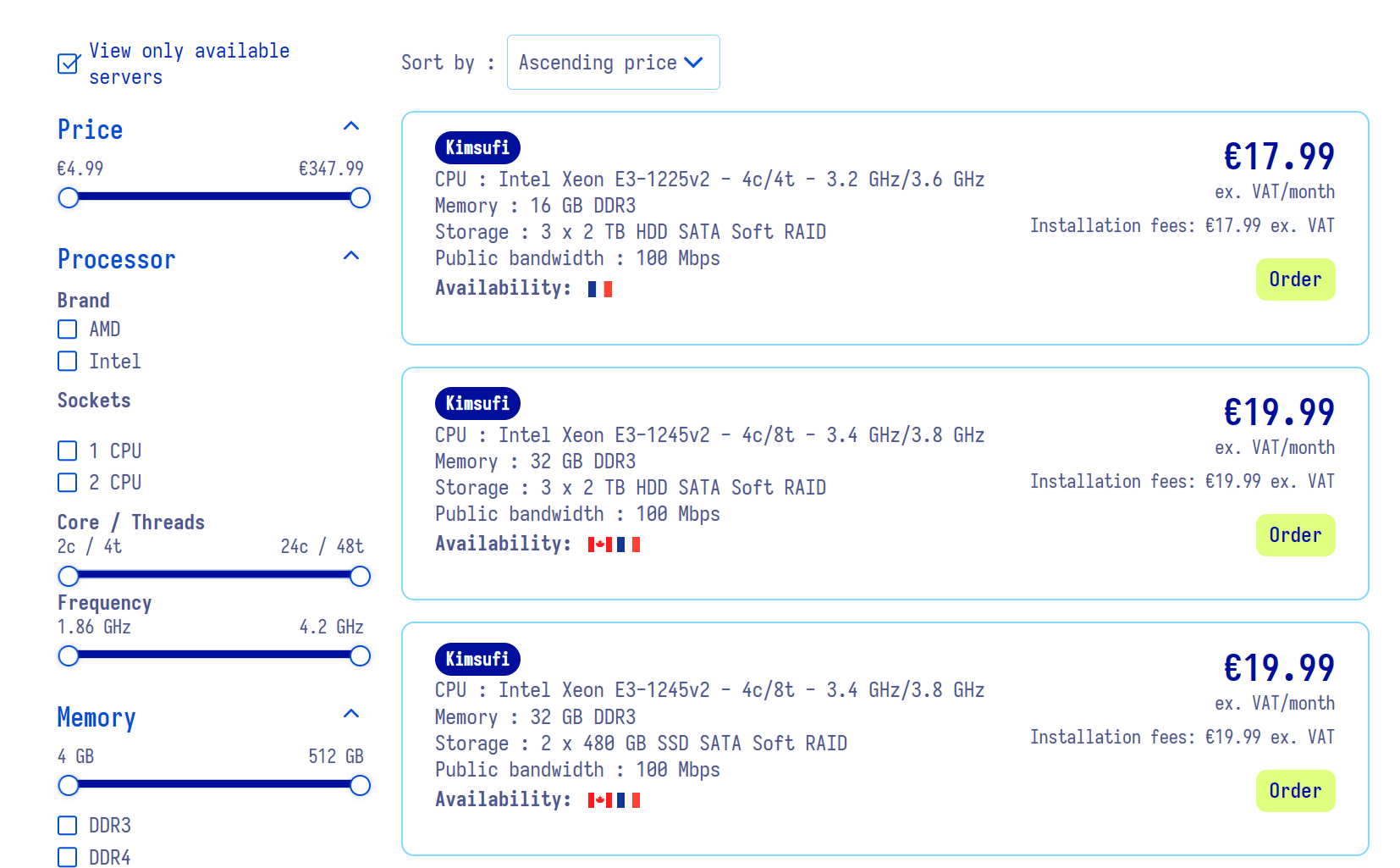The width and height of the screenshot is (1400, 868).
Task: Click the minimum Frequency slider handle
Action: [x=69, y=656]
